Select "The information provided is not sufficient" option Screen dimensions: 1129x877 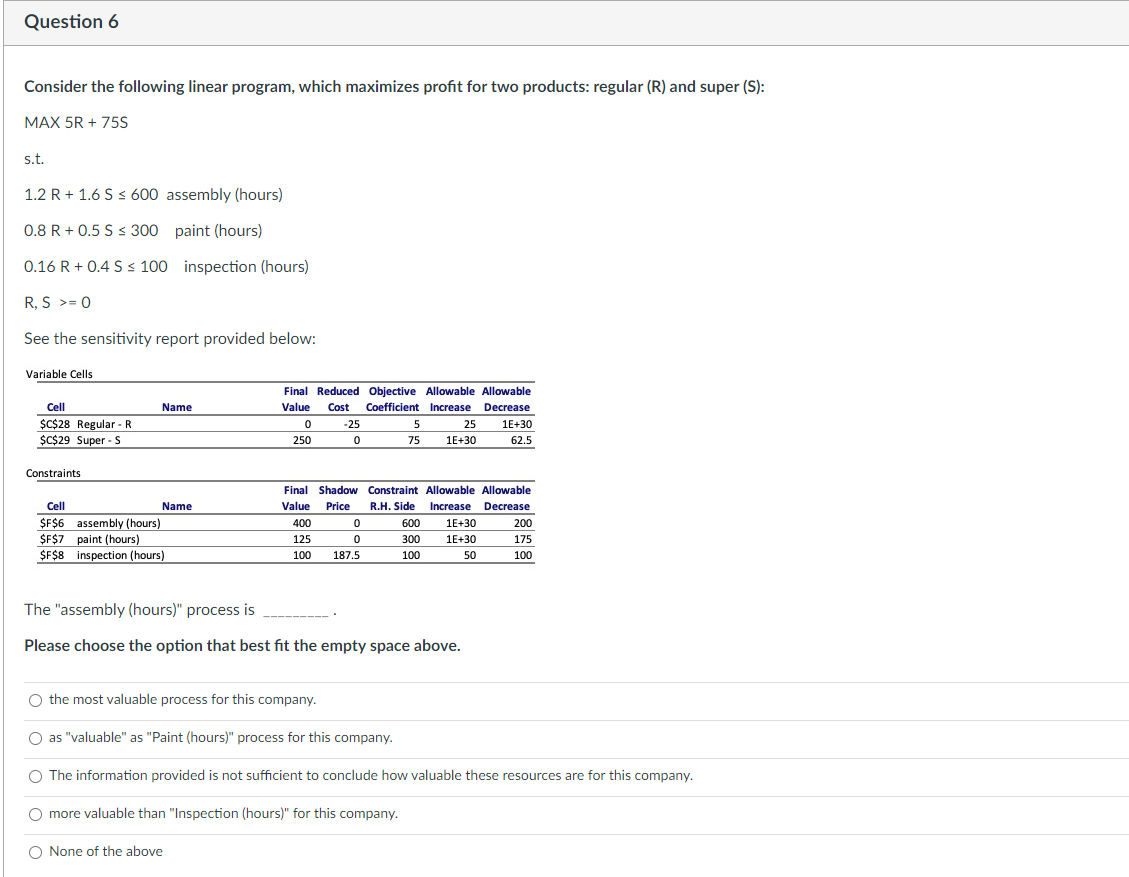[35, 776]
